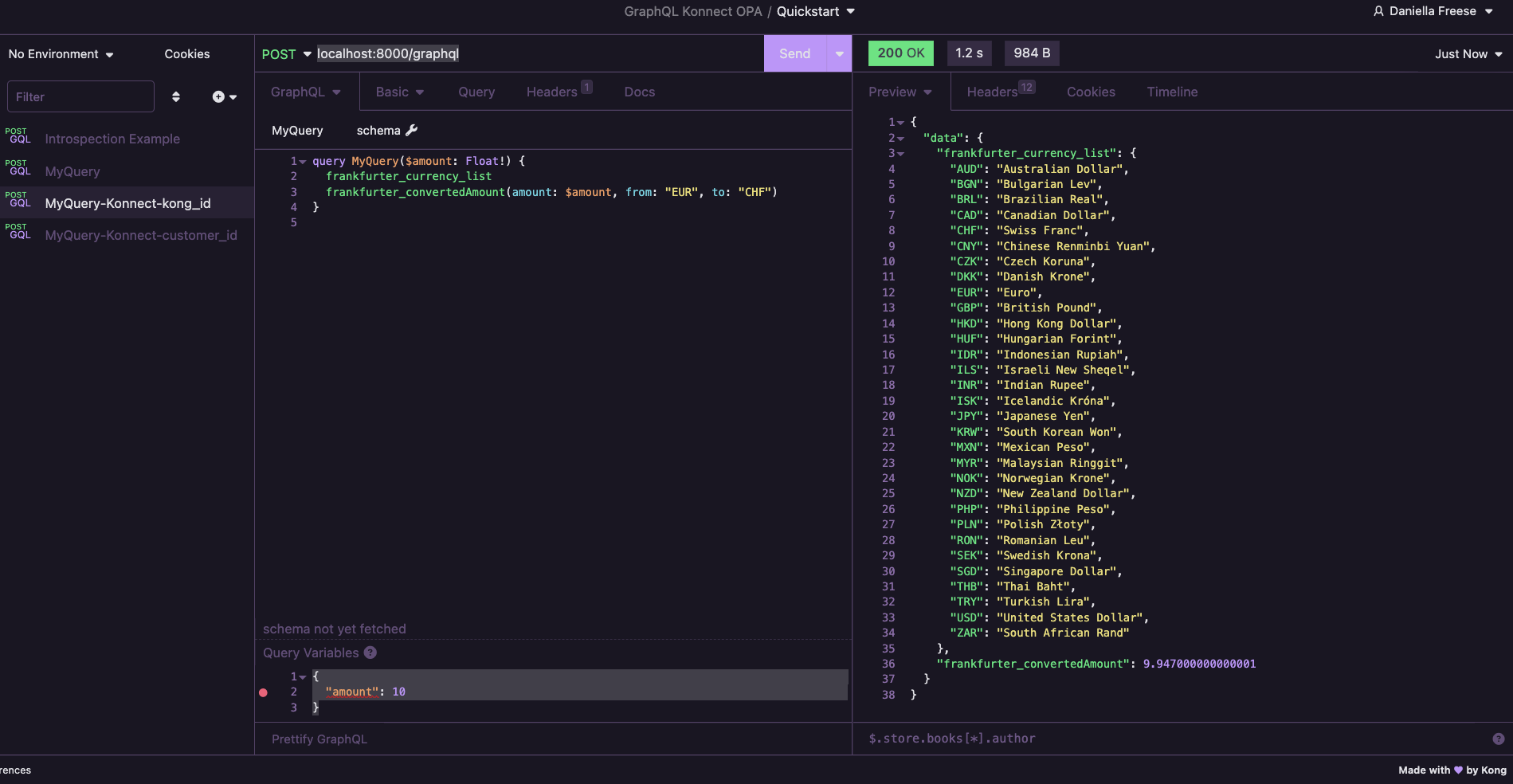This screenshot has height=784, width=1513.
Task: Open the POST method dropdown
Action: coord(286,54)
